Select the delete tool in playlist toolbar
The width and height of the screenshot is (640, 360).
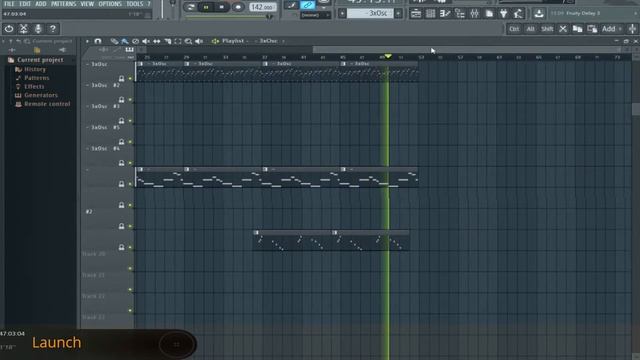(136, 41)
